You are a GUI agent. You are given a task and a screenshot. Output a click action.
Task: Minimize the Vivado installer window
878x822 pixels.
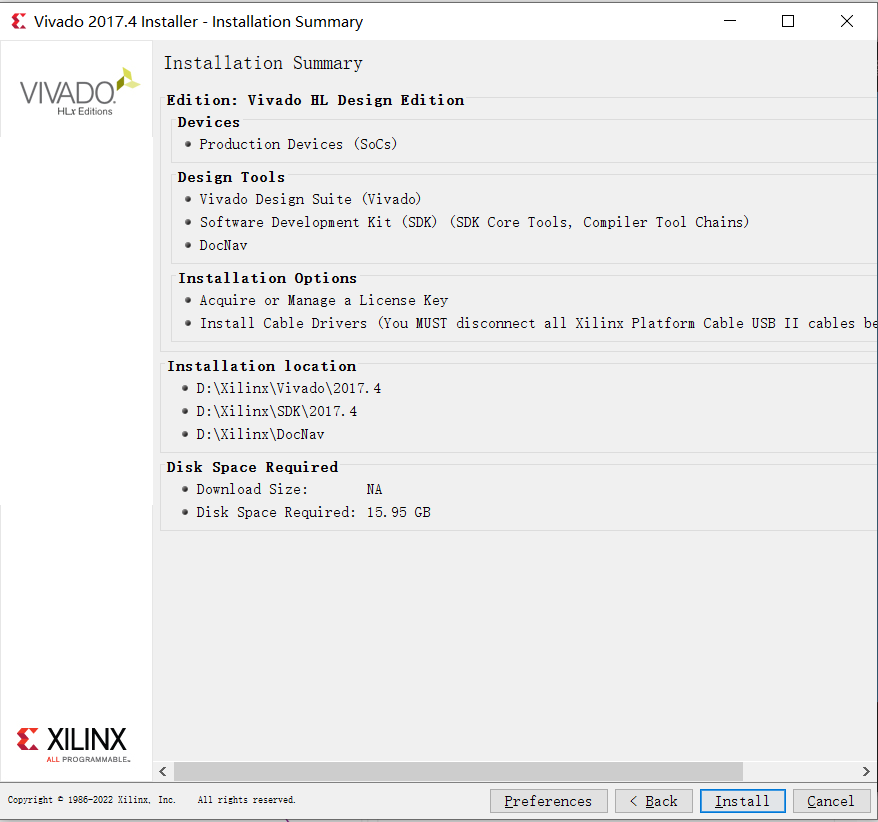point(729,21)
